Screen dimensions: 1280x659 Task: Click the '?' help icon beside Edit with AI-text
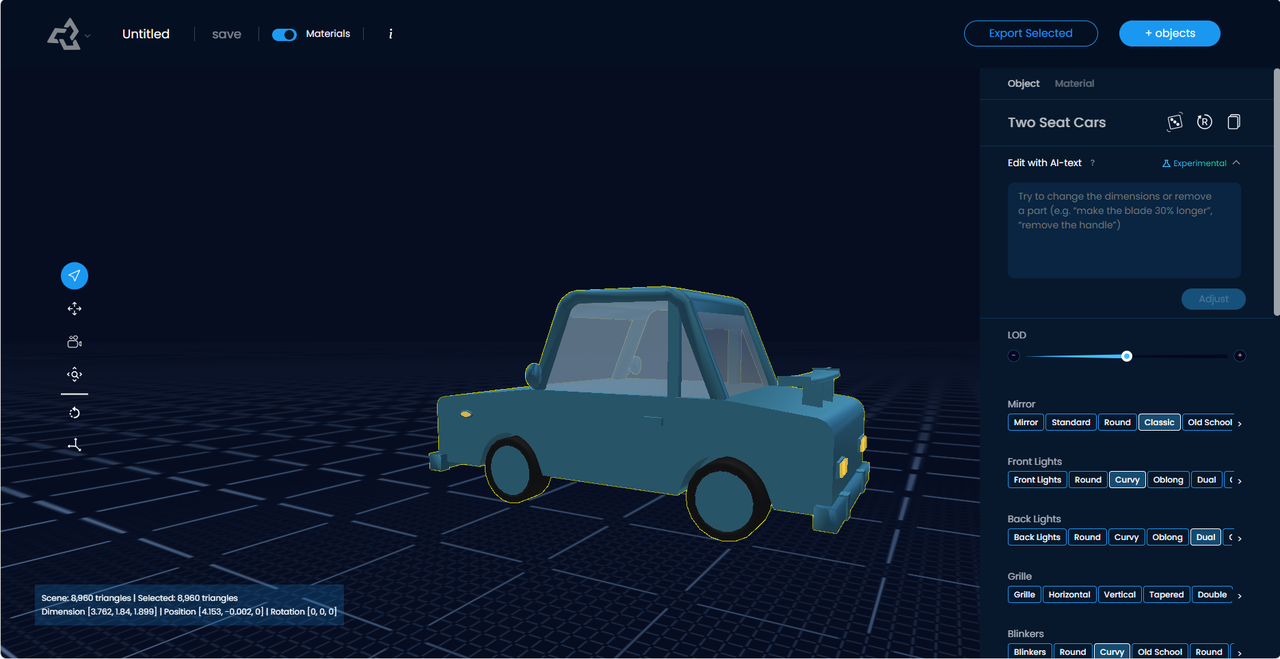tap(1092, 163)
